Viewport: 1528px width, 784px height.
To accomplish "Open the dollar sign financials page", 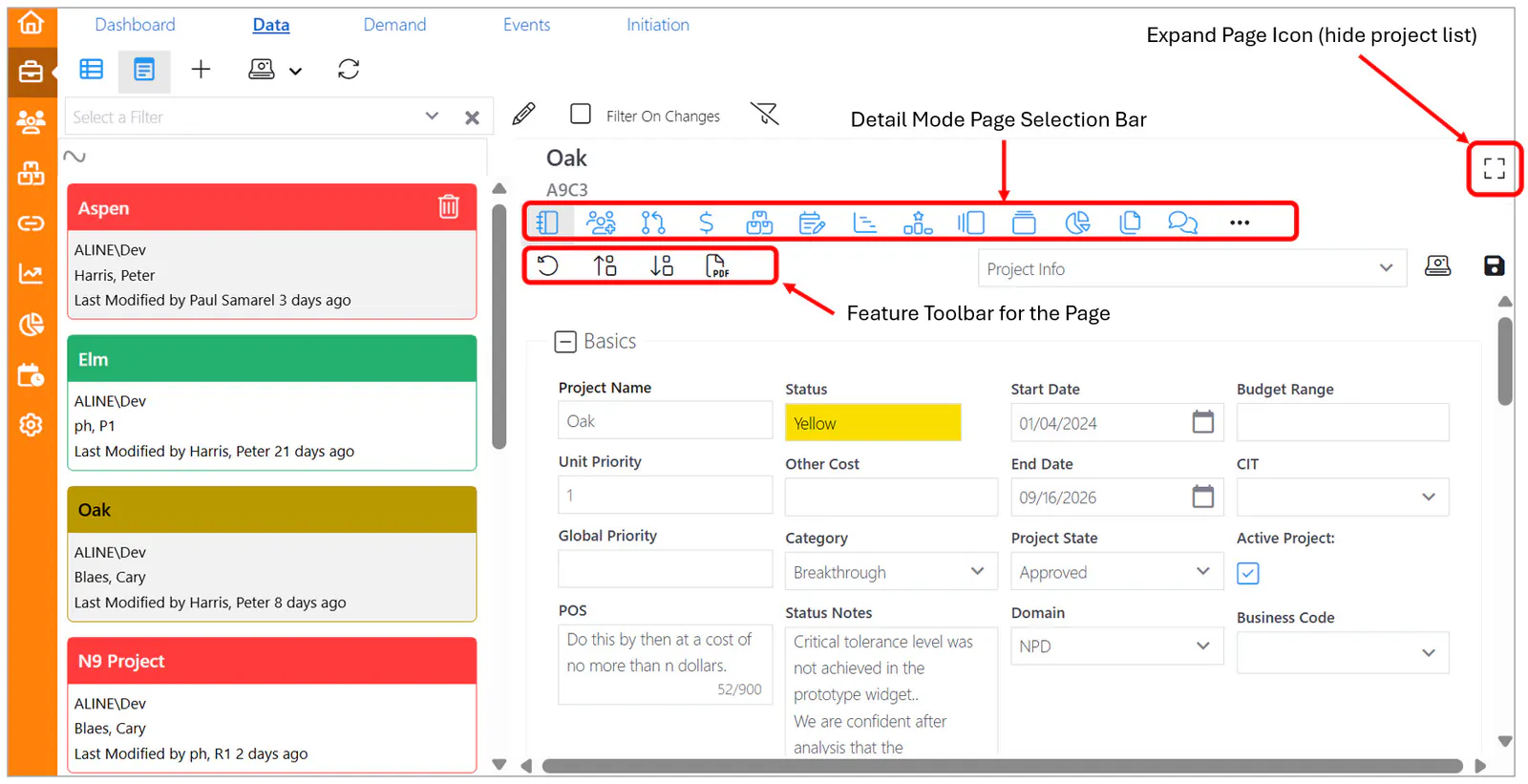I will click(x=706, y=222).
